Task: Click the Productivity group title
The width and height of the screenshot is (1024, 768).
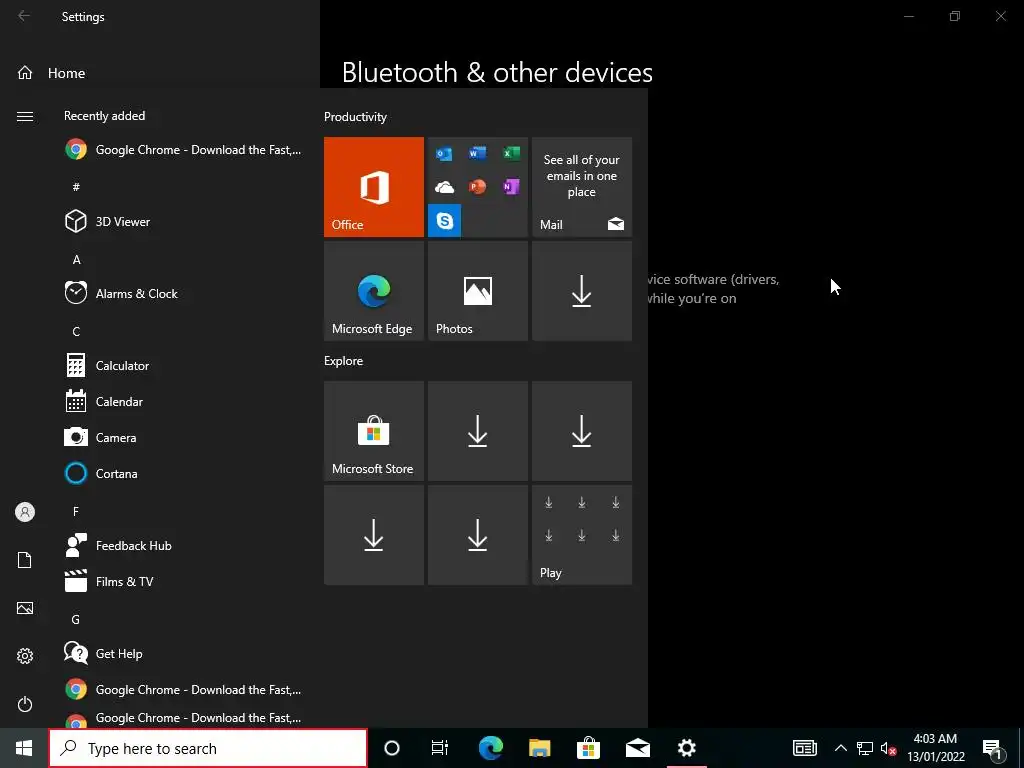Action: click(355, 117)
